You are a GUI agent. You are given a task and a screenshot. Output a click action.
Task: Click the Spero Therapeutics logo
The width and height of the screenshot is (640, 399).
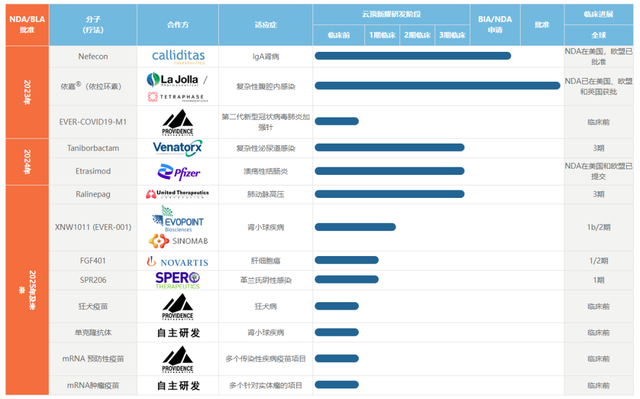click(x=178, y=280)
